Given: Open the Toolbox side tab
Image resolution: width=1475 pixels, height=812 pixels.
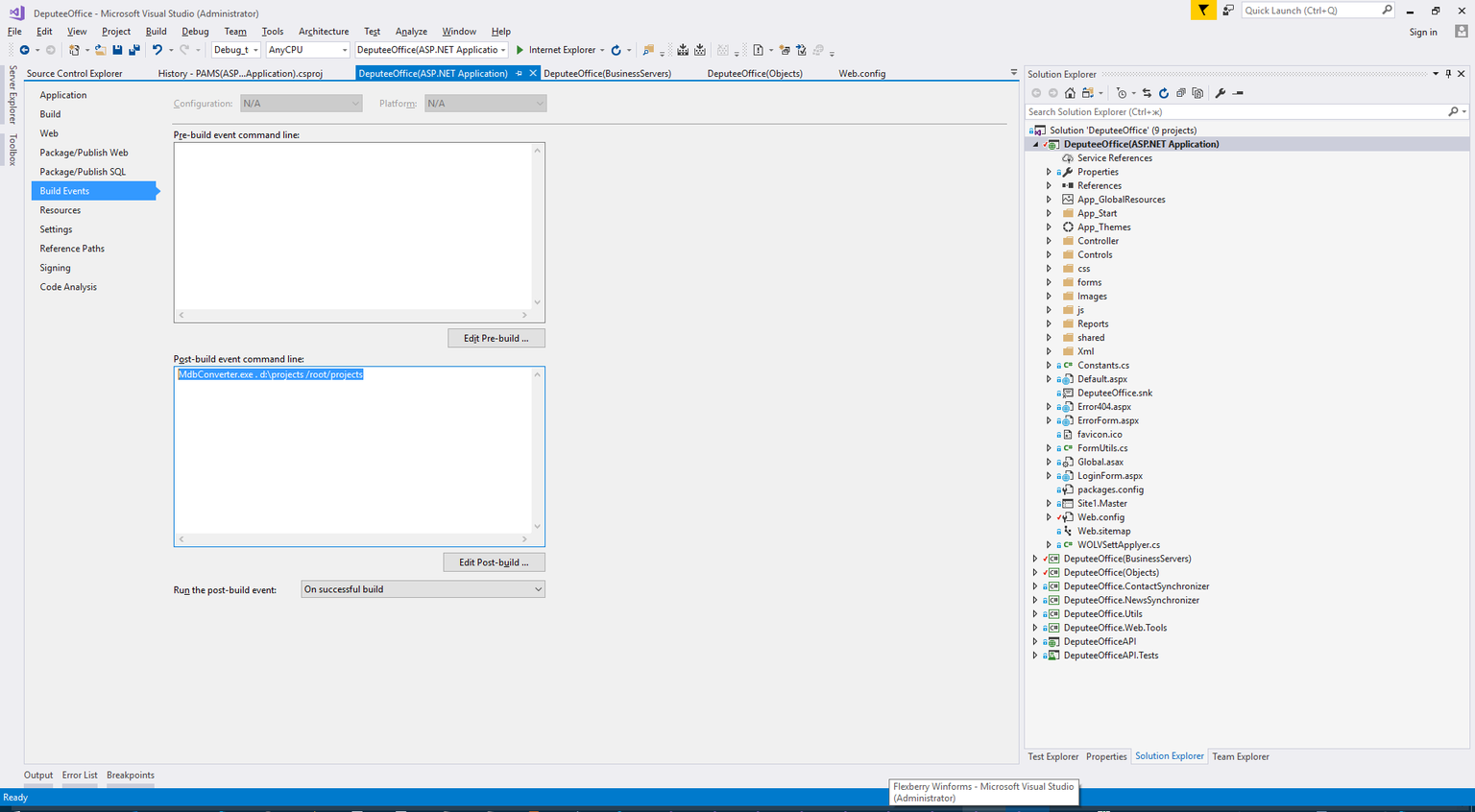Looking at the screenshot, I should coord(12,150).
